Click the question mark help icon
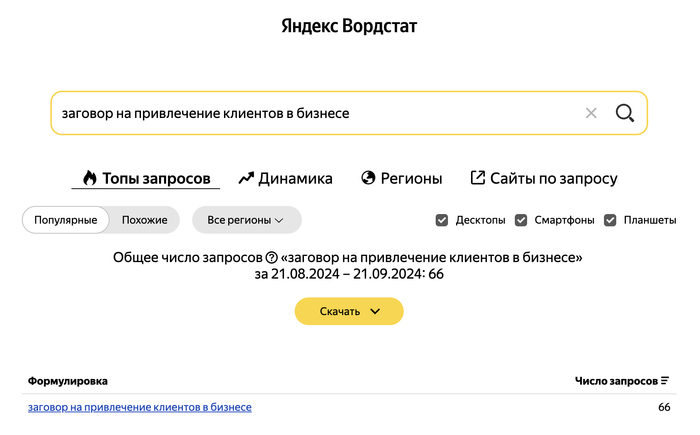This screenshot has height=435, width=700. (x=271, y=258)
